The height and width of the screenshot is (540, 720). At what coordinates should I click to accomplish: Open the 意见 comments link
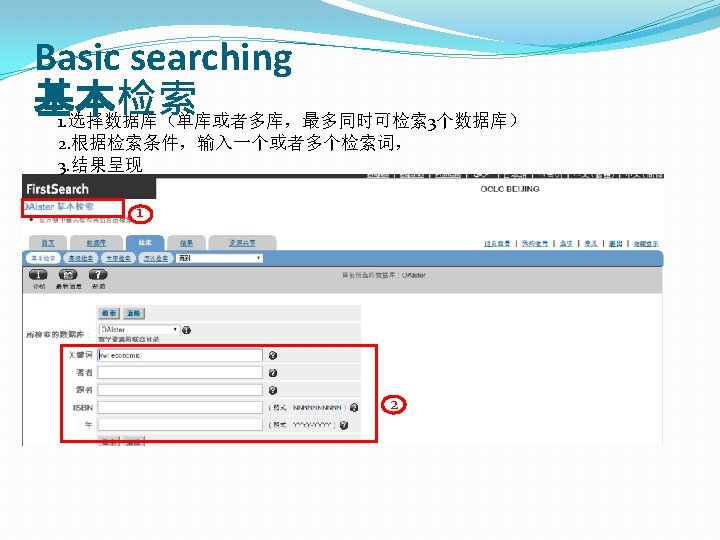(x=591, y=243)
